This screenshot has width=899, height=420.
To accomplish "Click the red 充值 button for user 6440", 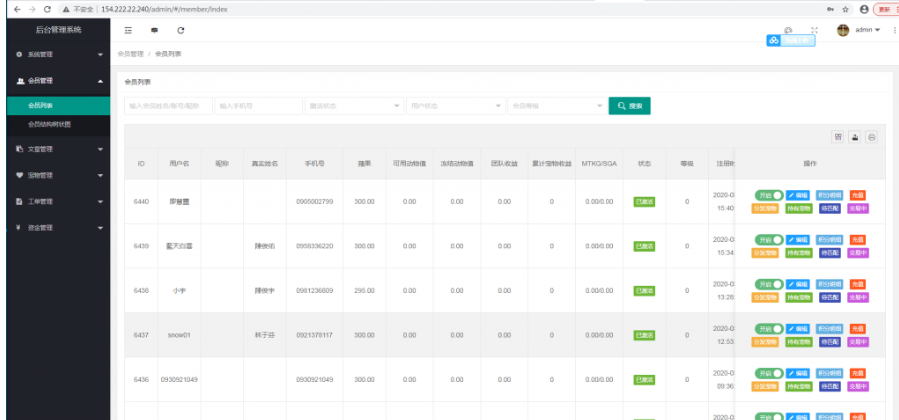I will pyautogui.click(x=859, y=194).
